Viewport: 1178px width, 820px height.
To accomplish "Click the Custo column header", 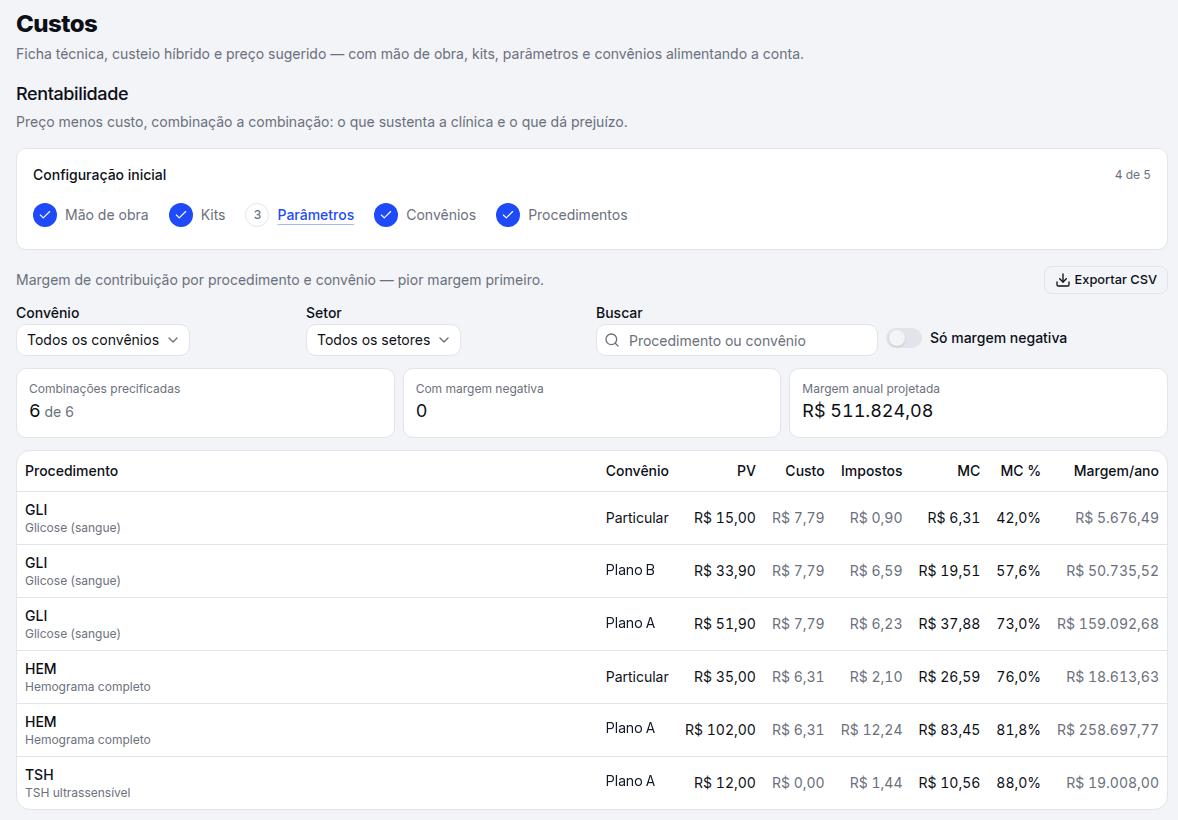I will click(805, 471).
